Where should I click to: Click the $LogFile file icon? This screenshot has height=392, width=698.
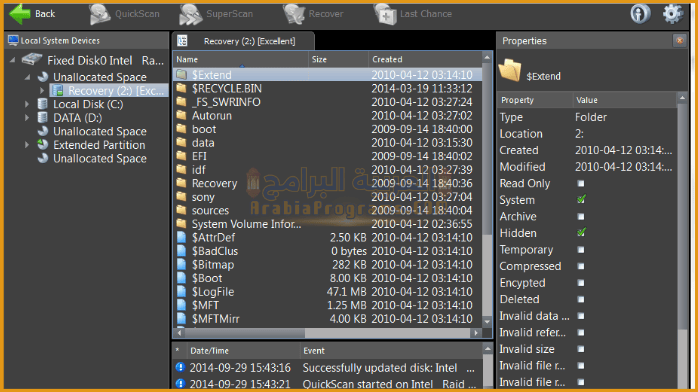coord(181,291)
